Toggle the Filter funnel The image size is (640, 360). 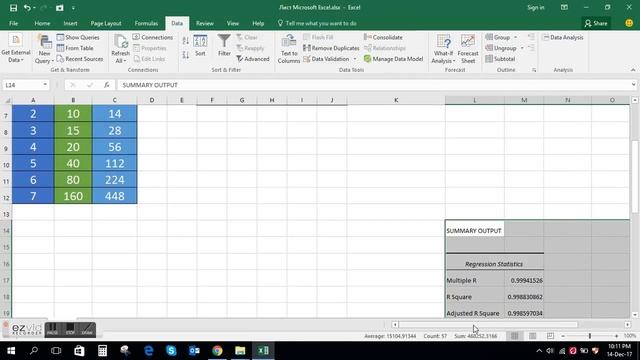224,46
